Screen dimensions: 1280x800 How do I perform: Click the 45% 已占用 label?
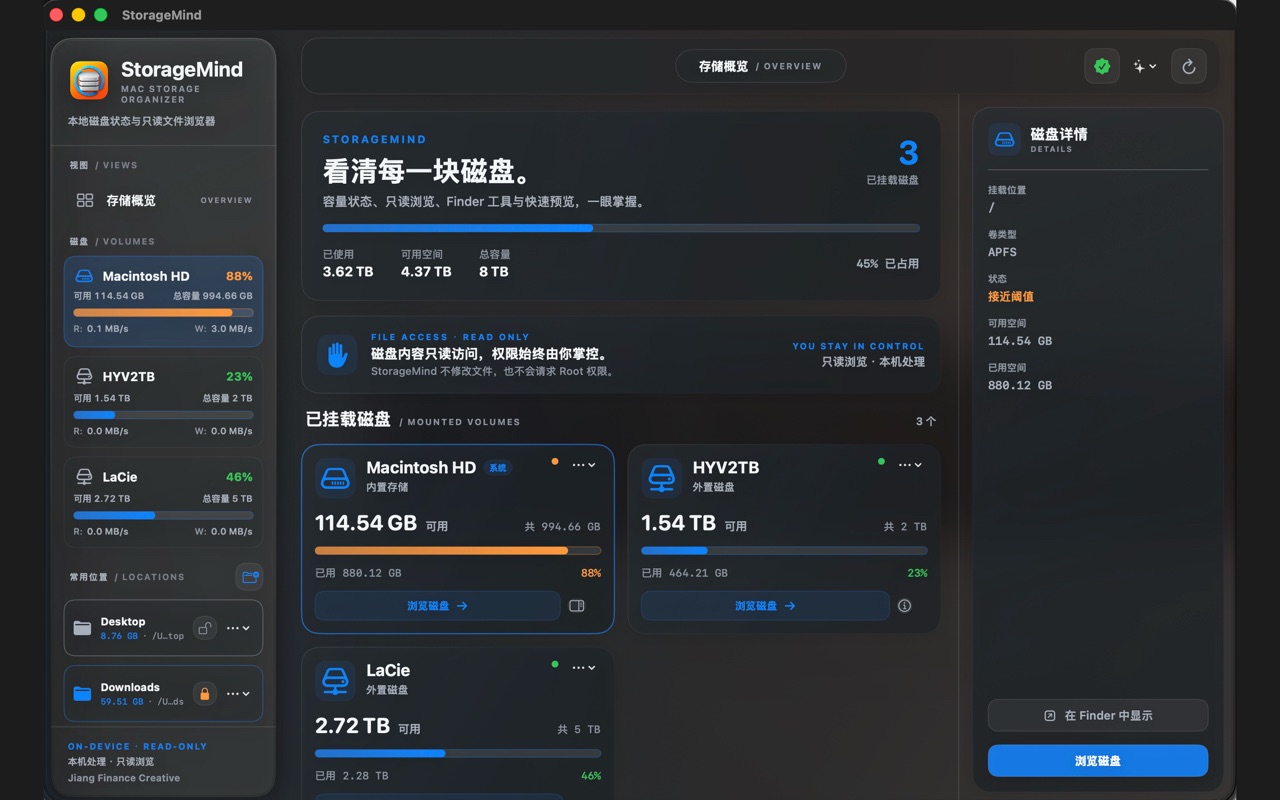[887, 264]
